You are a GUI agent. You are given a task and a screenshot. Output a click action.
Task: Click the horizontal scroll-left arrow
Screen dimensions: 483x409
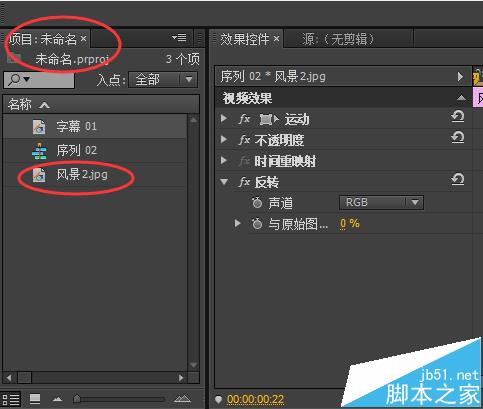click(x=9, y=378)
